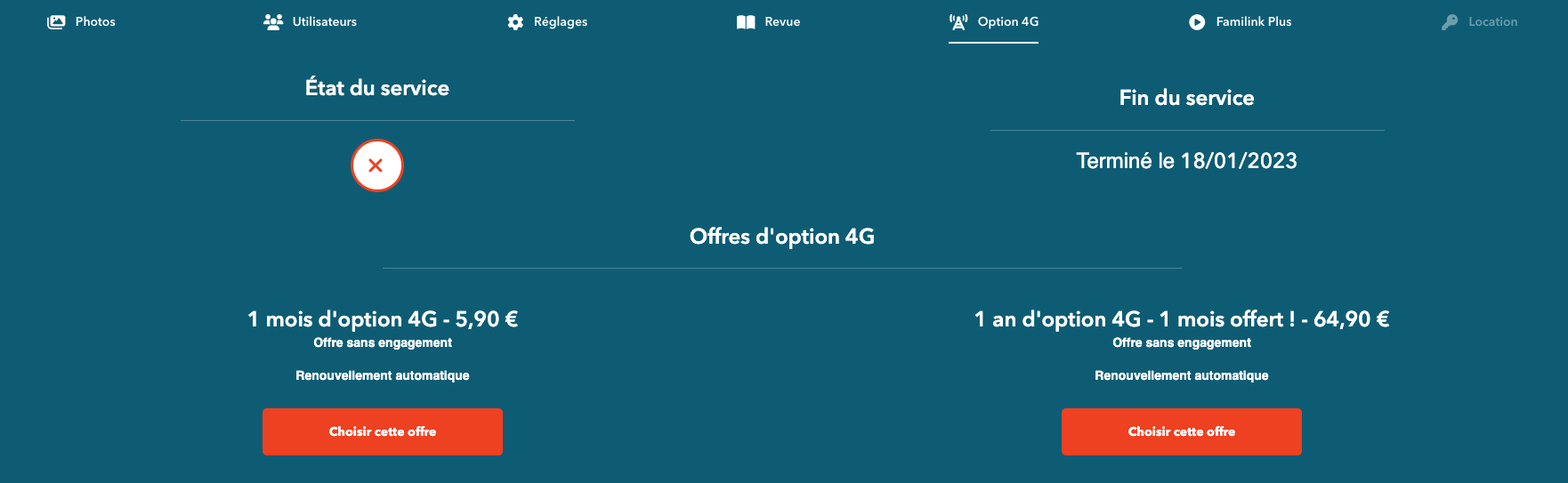Viewport: 1568px width, 483px height.
Task: Click the Revue open-book icon
Action: 746,22
